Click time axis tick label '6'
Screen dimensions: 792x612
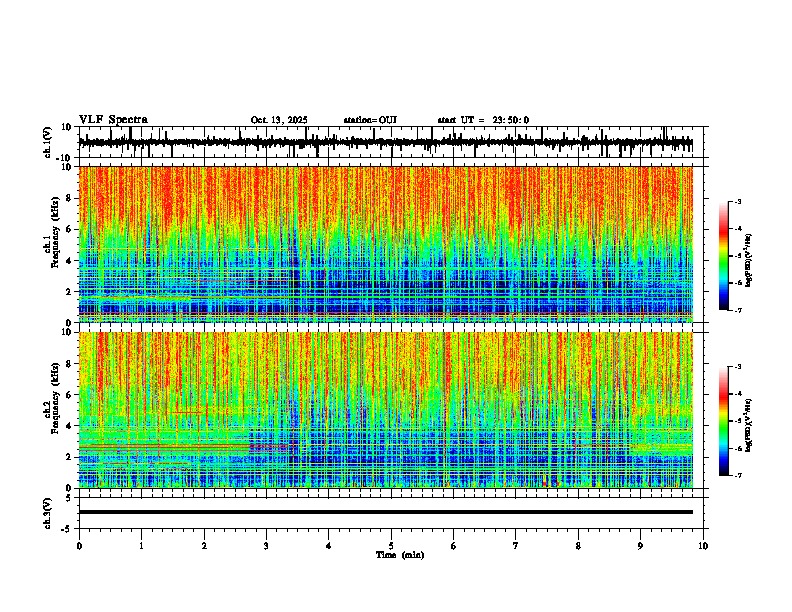click(x=454, y=546)
